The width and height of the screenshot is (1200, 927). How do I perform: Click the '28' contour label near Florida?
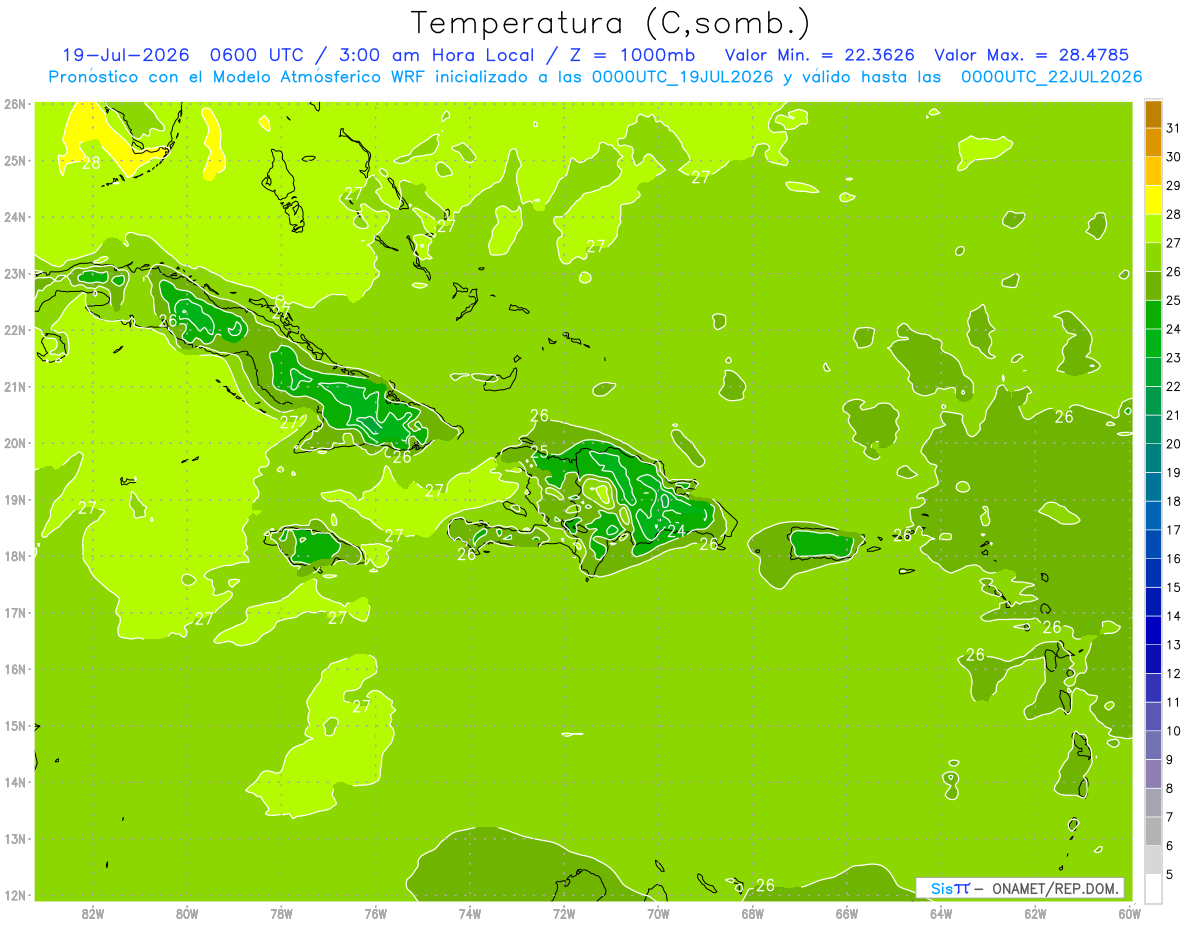click(91, 162)
